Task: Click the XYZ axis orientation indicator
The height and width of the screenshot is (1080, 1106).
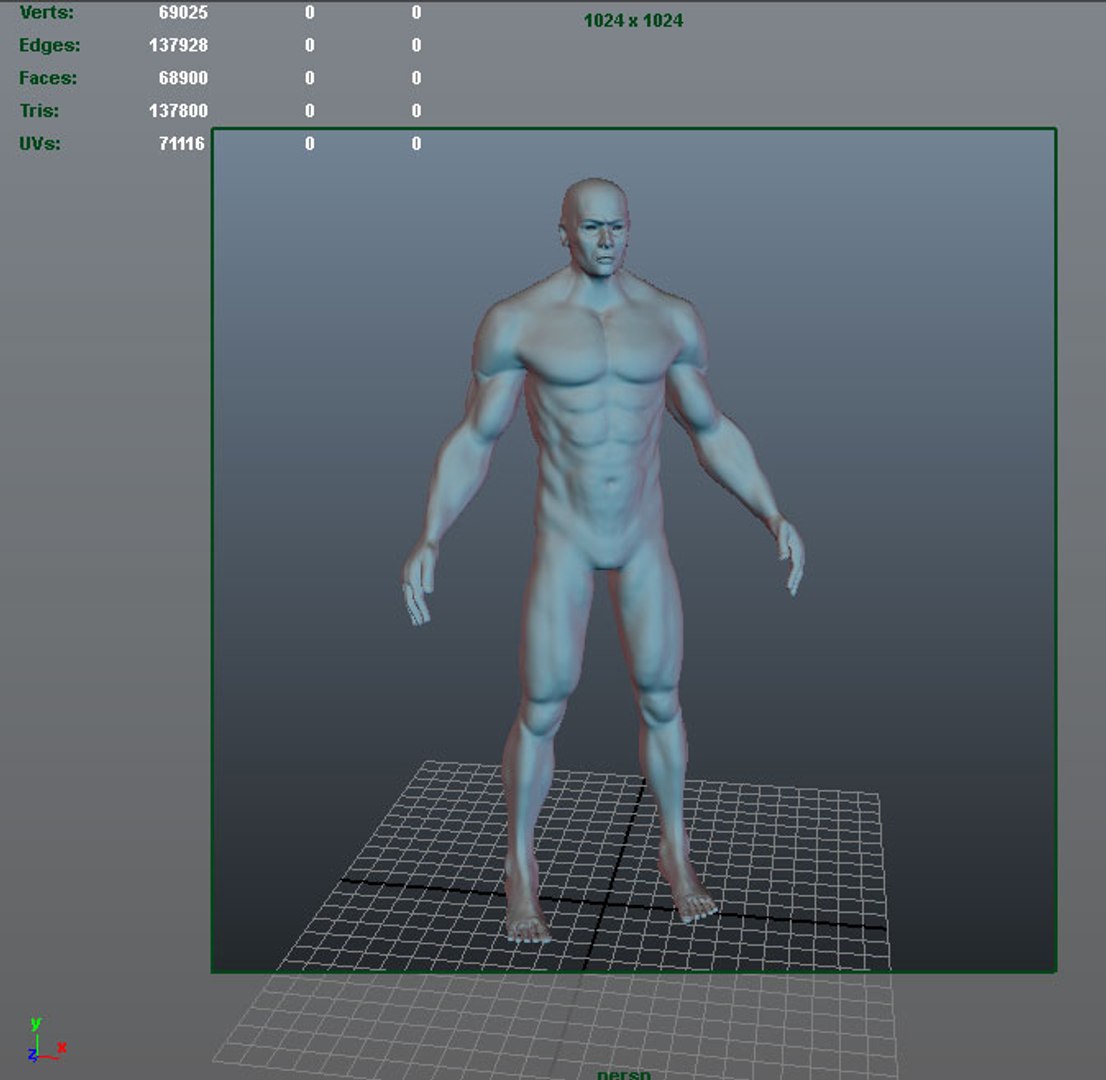Action: [46, 1040]
